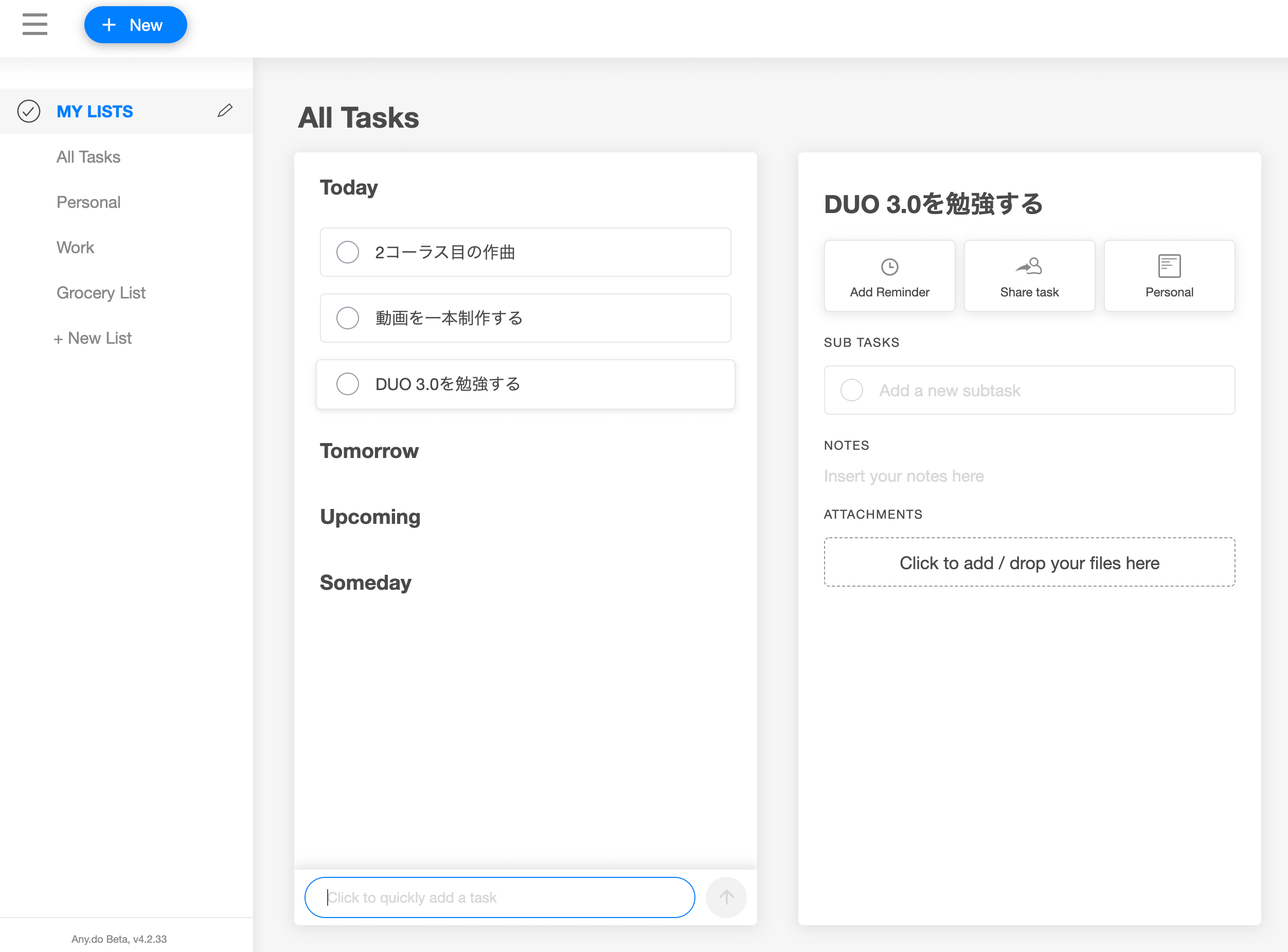Screen dimensions: 1288x952
Task: Click the attachments drop zone
Action: [1029, 562]
